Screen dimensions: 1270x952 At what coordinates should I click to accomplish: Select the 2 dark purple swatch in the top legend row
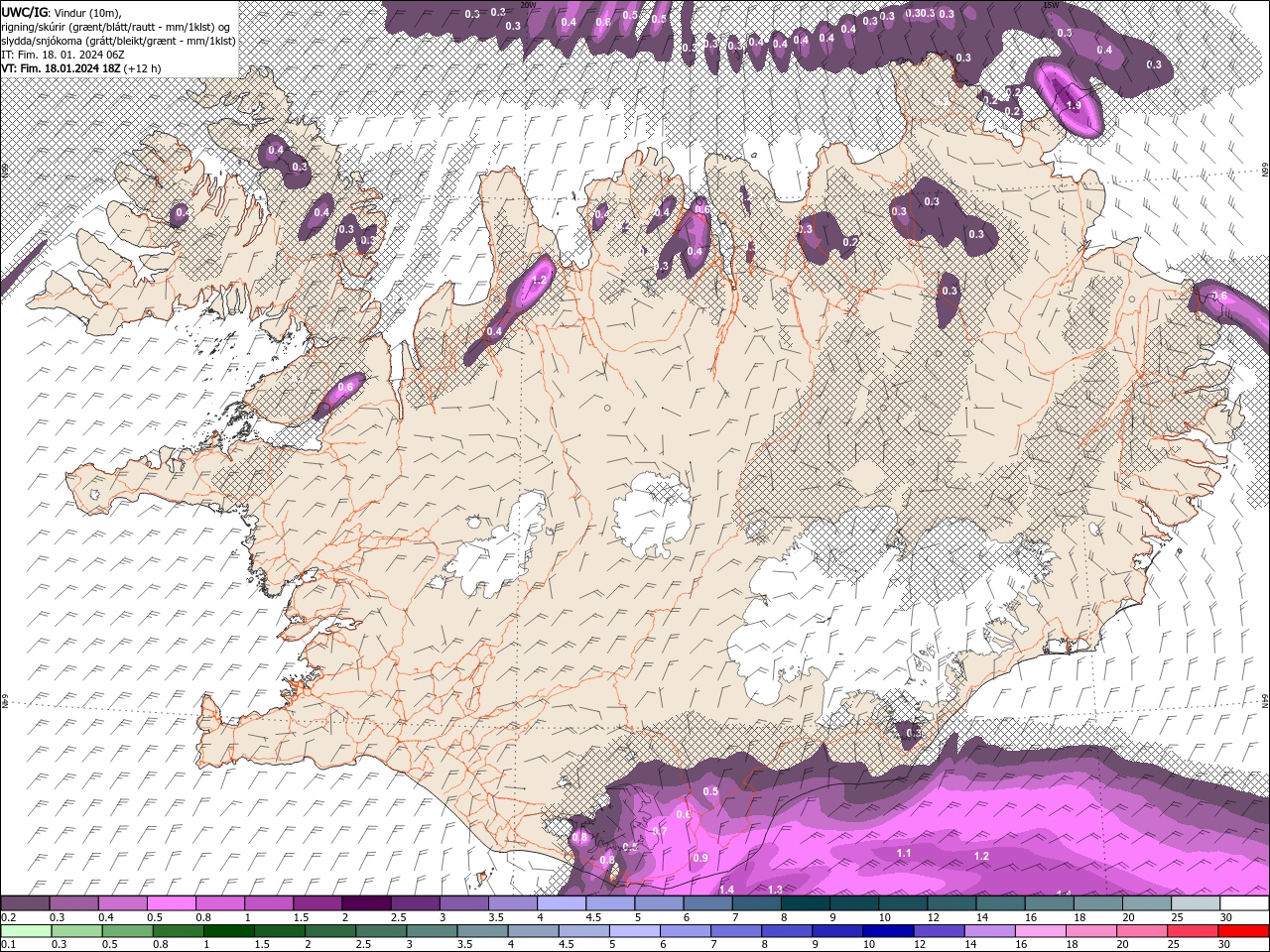[366, 903]
